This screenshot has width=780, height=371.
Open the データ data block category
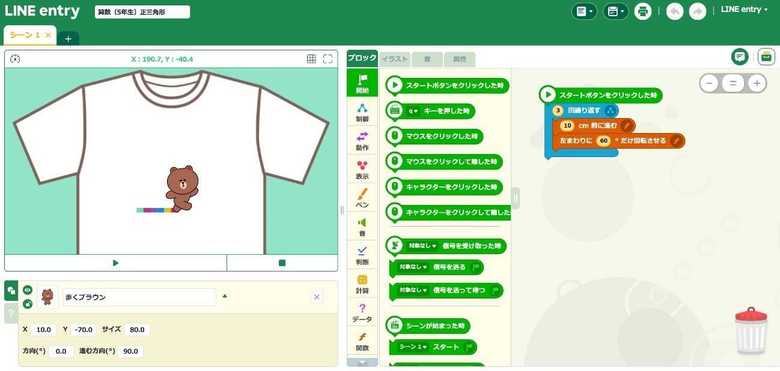tap(362, 312)
